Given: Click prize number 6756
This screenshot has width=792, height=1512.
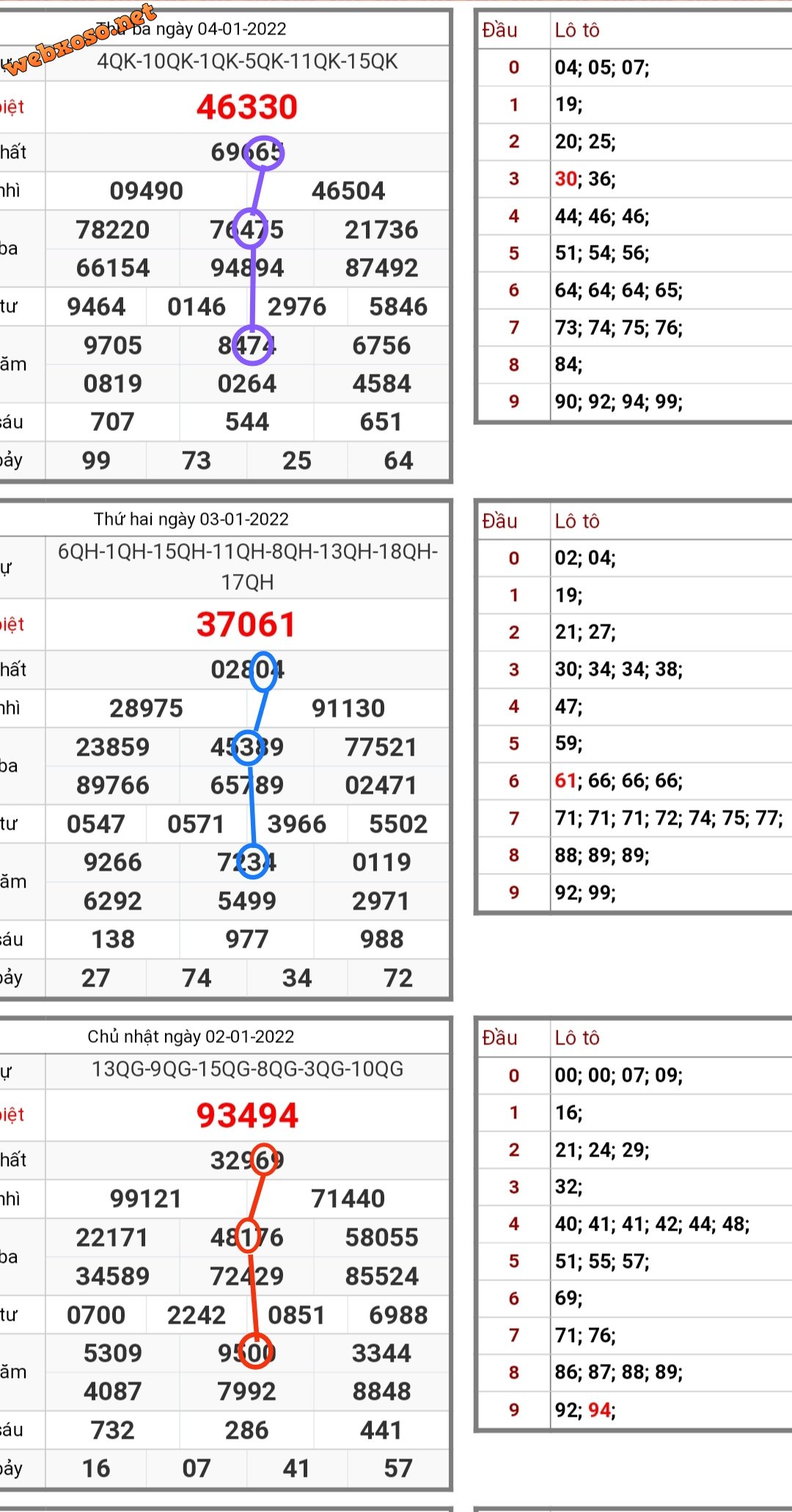Looking at the screenshot, I should [381, 346].
